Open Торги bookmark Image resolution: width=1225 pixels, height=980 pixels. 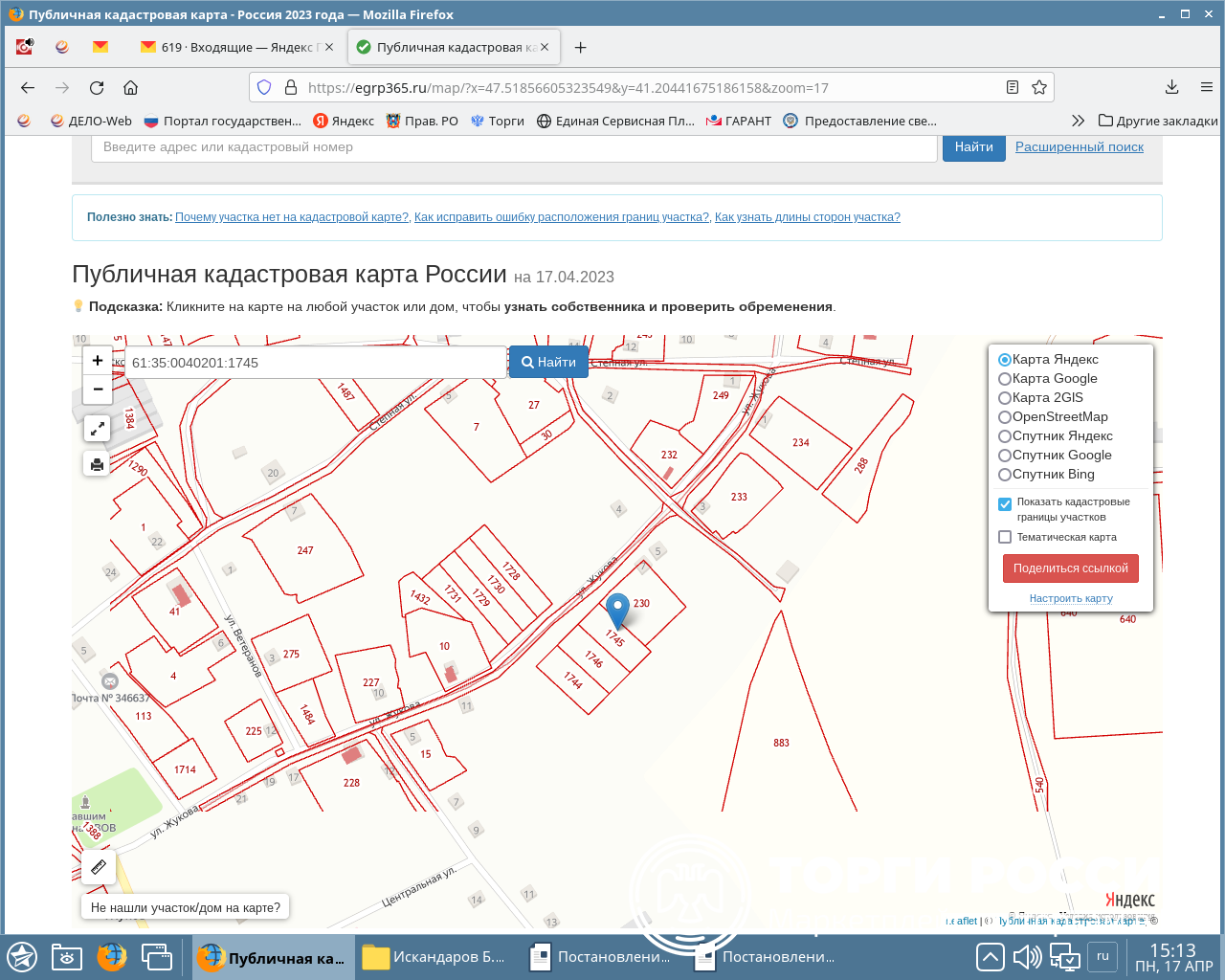498,121
